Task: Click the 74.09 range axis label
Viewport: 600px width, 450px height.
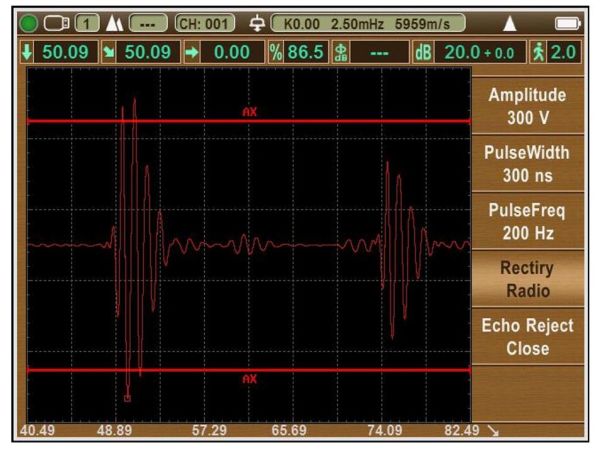Action: point(385,430)
